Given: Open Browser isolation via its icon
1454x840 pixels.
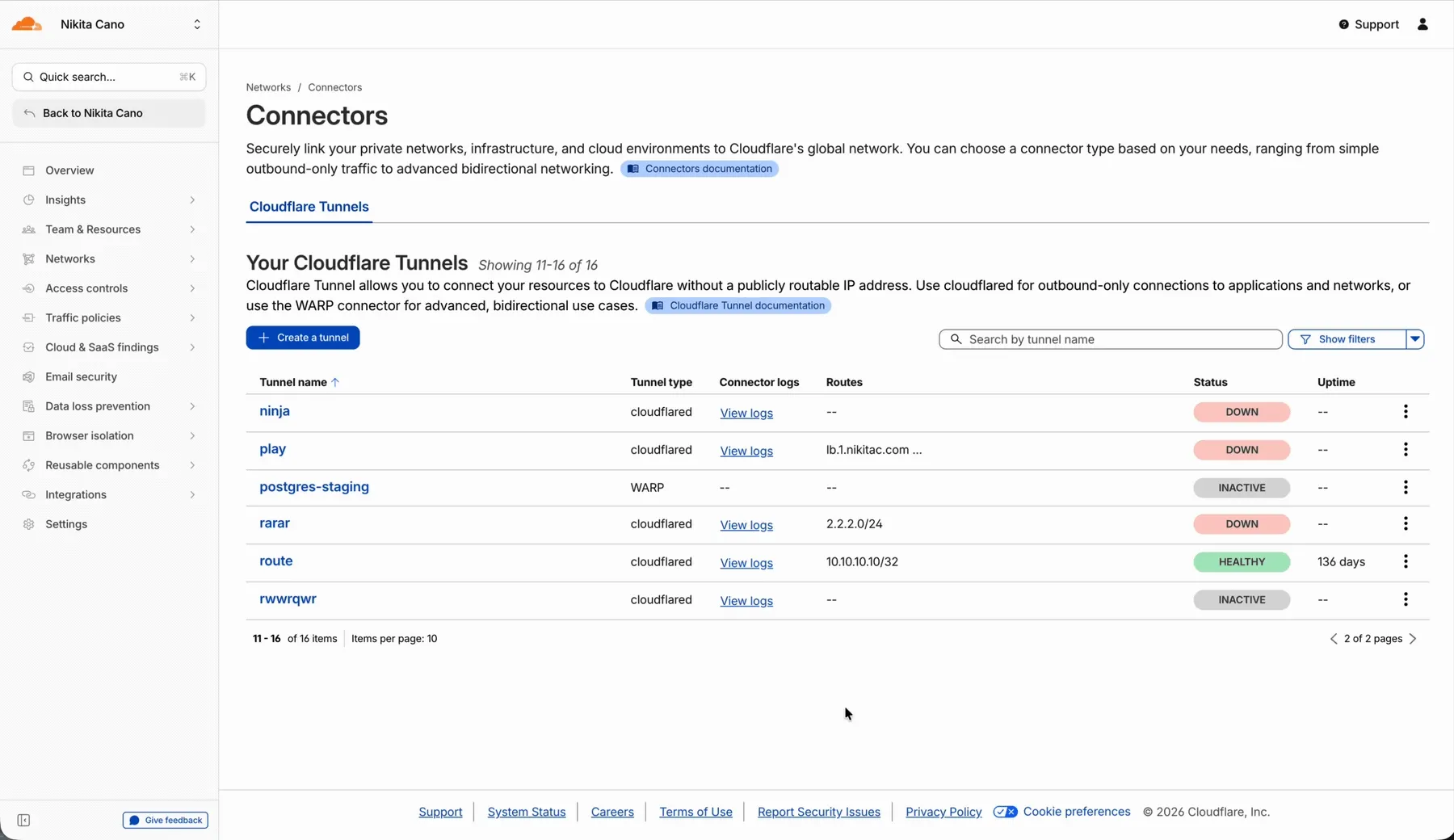Looking at the screenshot, I should [29, 435].
